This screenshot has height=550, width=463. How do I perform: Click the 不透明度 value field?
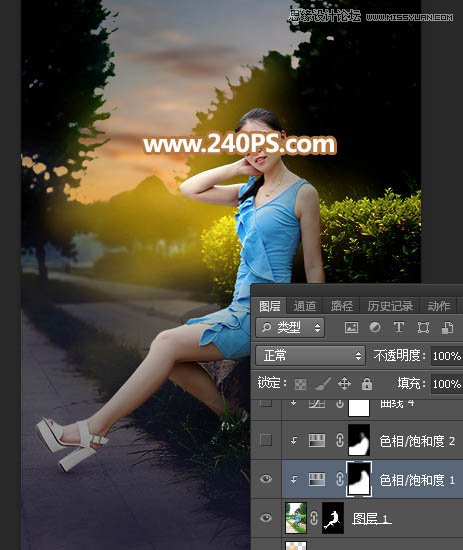(x=447, y=356)
